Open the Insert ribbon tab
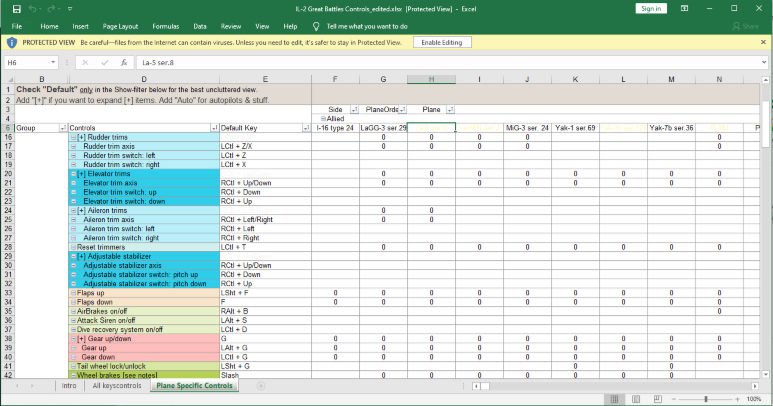 click(x=80, y=27)
